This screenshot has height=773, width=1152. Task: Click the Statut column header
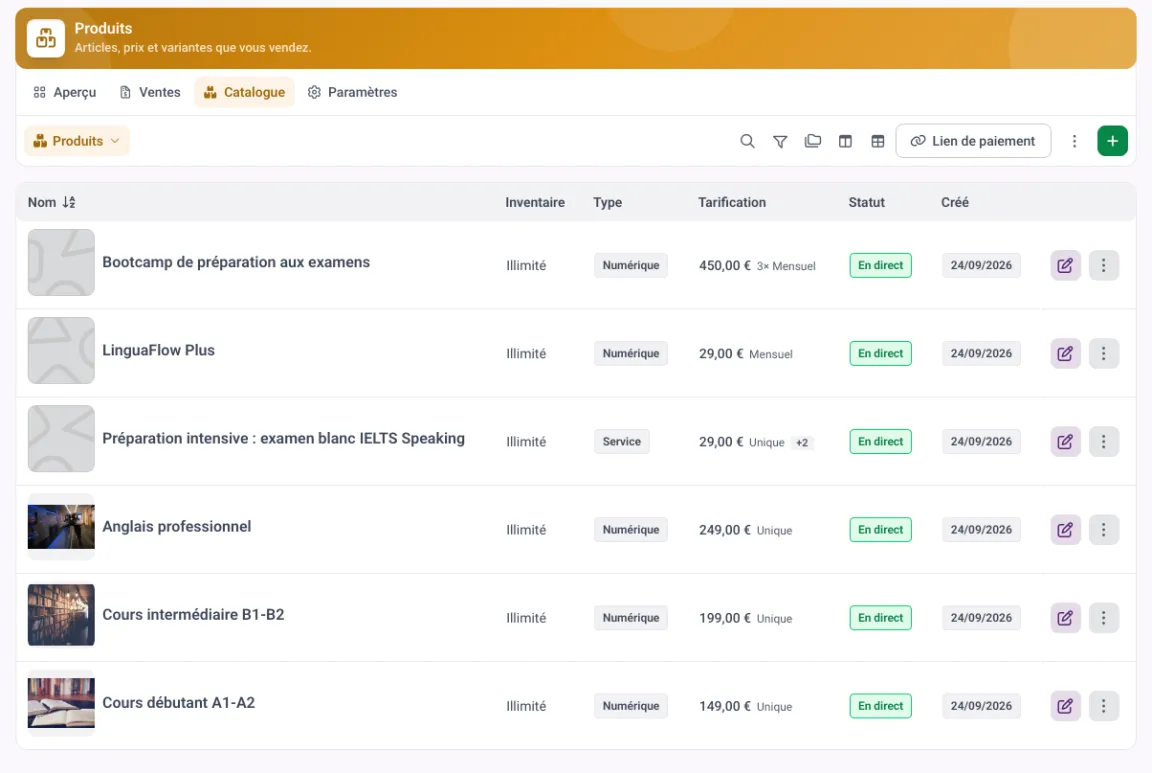click(x=866, y=202)
